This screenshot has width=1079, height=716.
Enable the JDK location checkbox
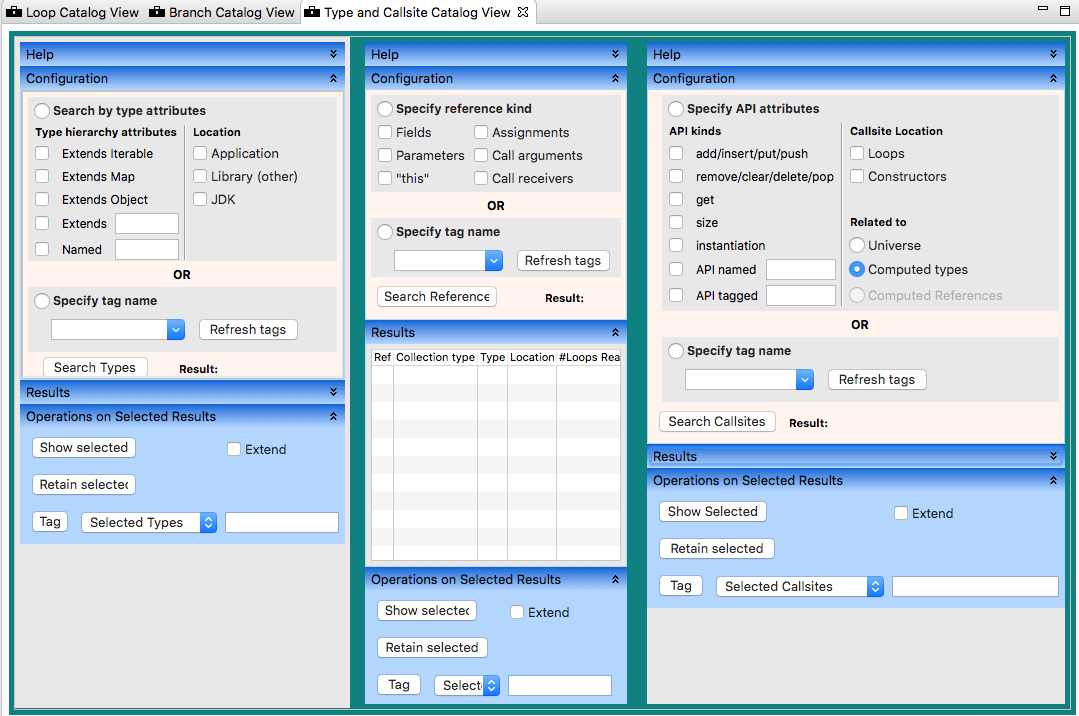point(200,199)
